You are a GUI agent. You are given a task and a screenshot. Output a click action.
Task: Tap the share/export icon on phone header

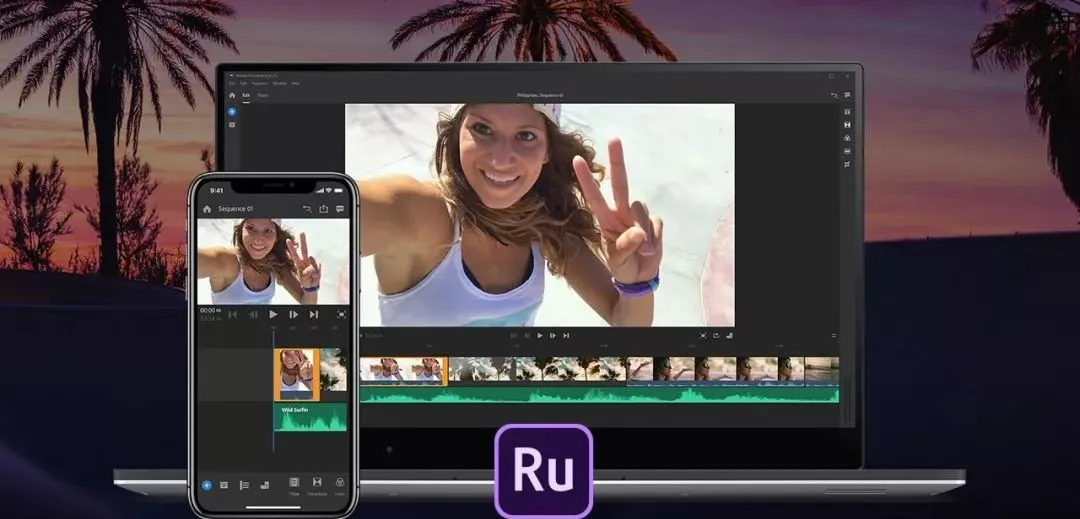[323, 209]
